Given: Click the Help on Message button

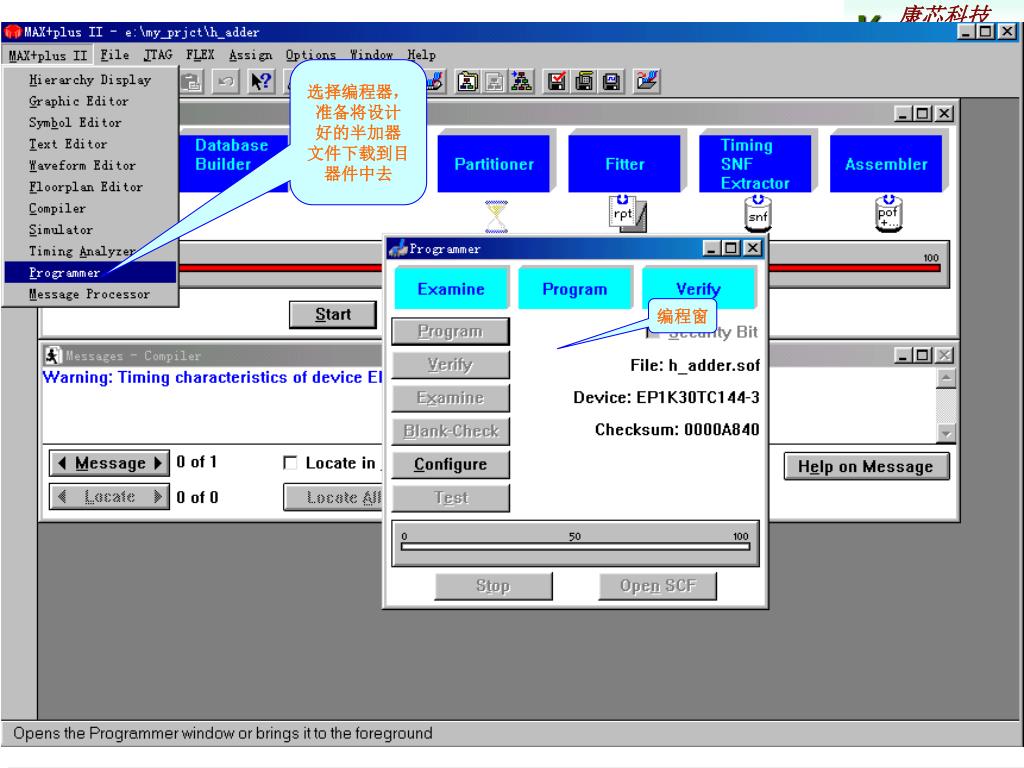Looking at the screenshot, I should pos(866,467).
